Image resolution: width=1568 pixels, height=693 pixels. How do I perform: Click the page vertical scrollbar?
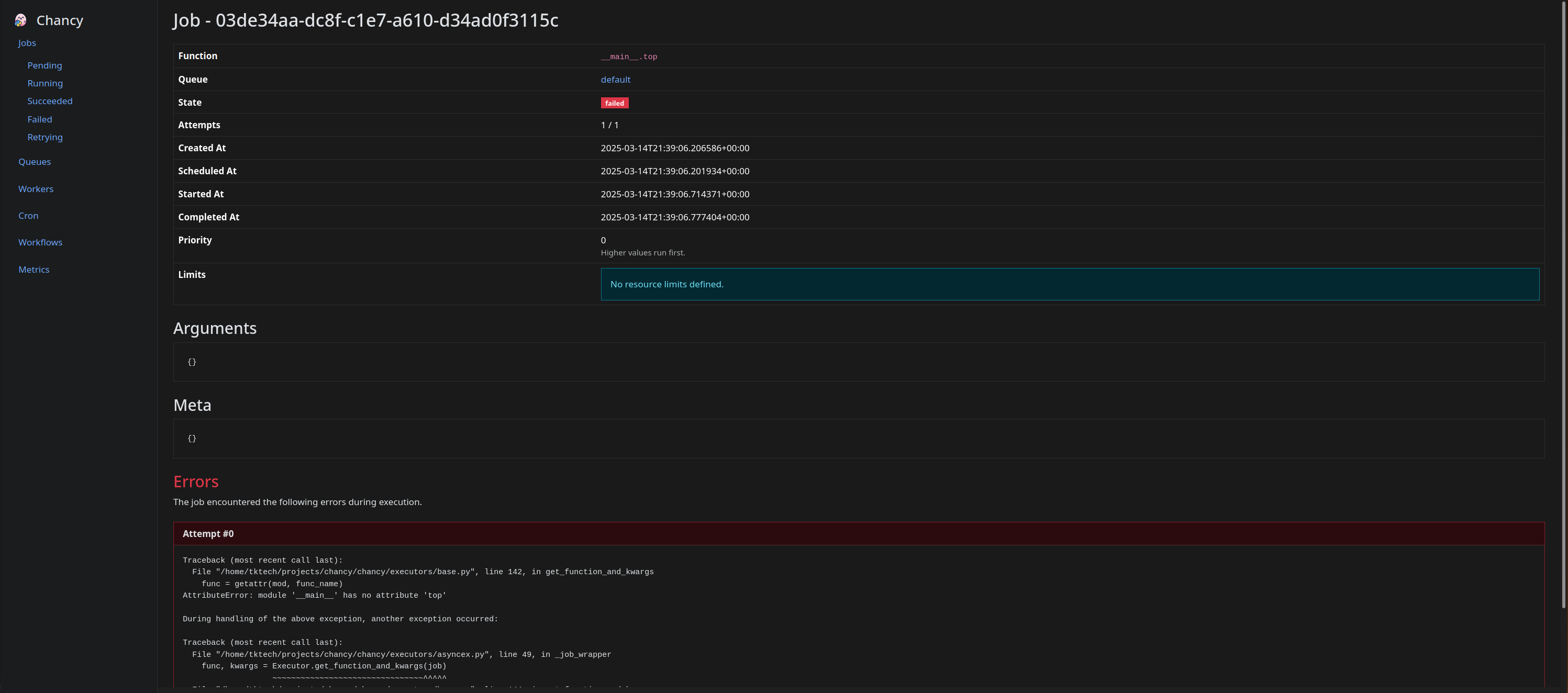point(1564,304)
